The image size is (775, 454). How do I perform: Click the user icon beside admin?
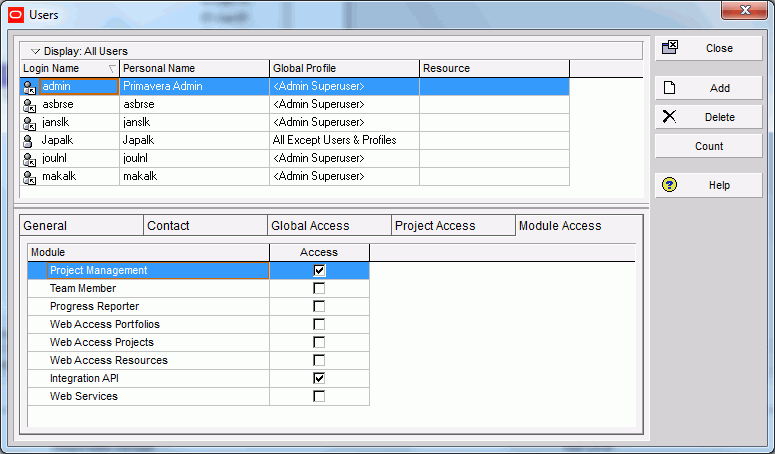pos(30,87)
